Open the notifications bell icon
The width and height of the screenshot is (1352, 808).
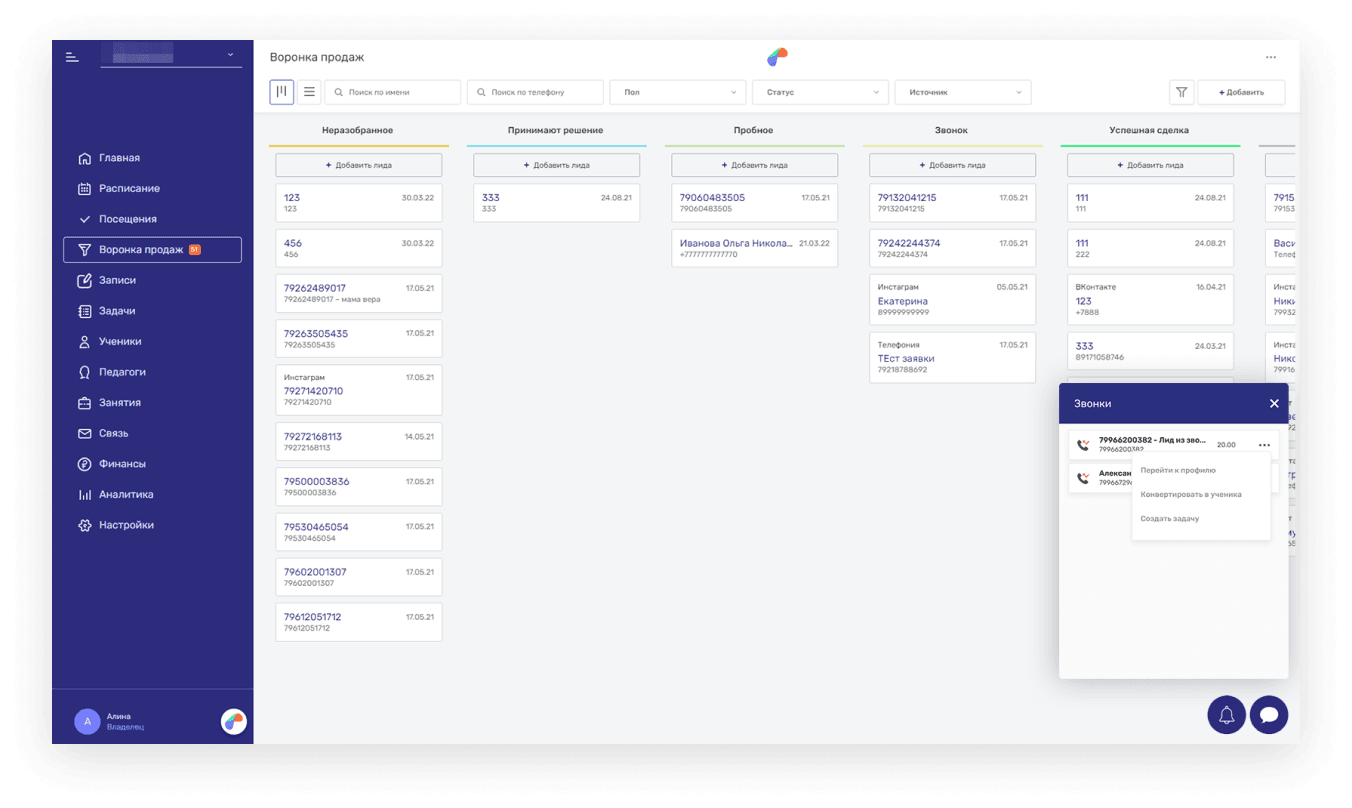click(x=1227, y=715)
